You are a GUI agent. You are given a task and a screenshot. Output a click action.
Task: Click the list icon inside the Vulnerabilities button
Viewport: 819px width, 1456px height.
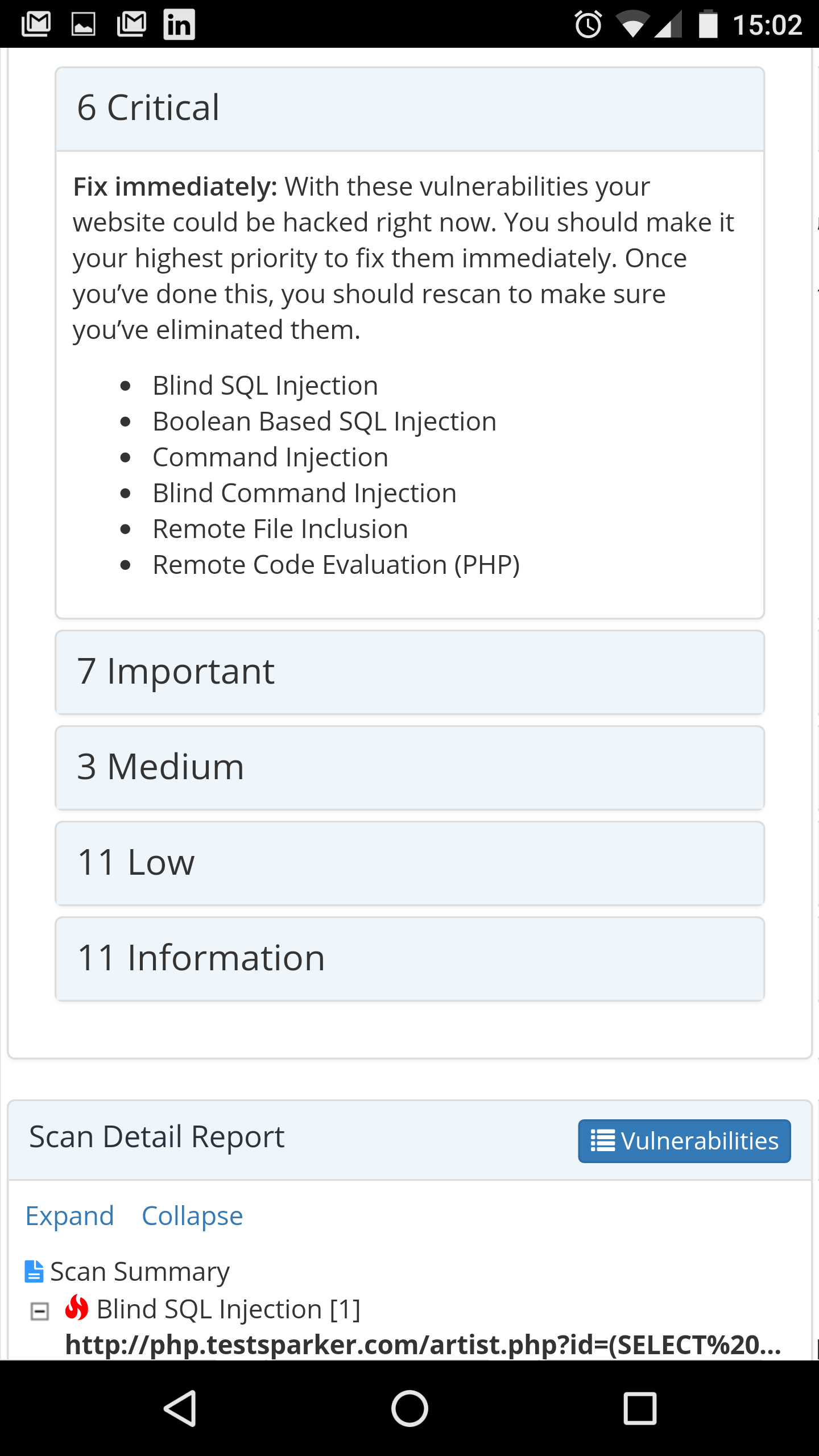603,1140
